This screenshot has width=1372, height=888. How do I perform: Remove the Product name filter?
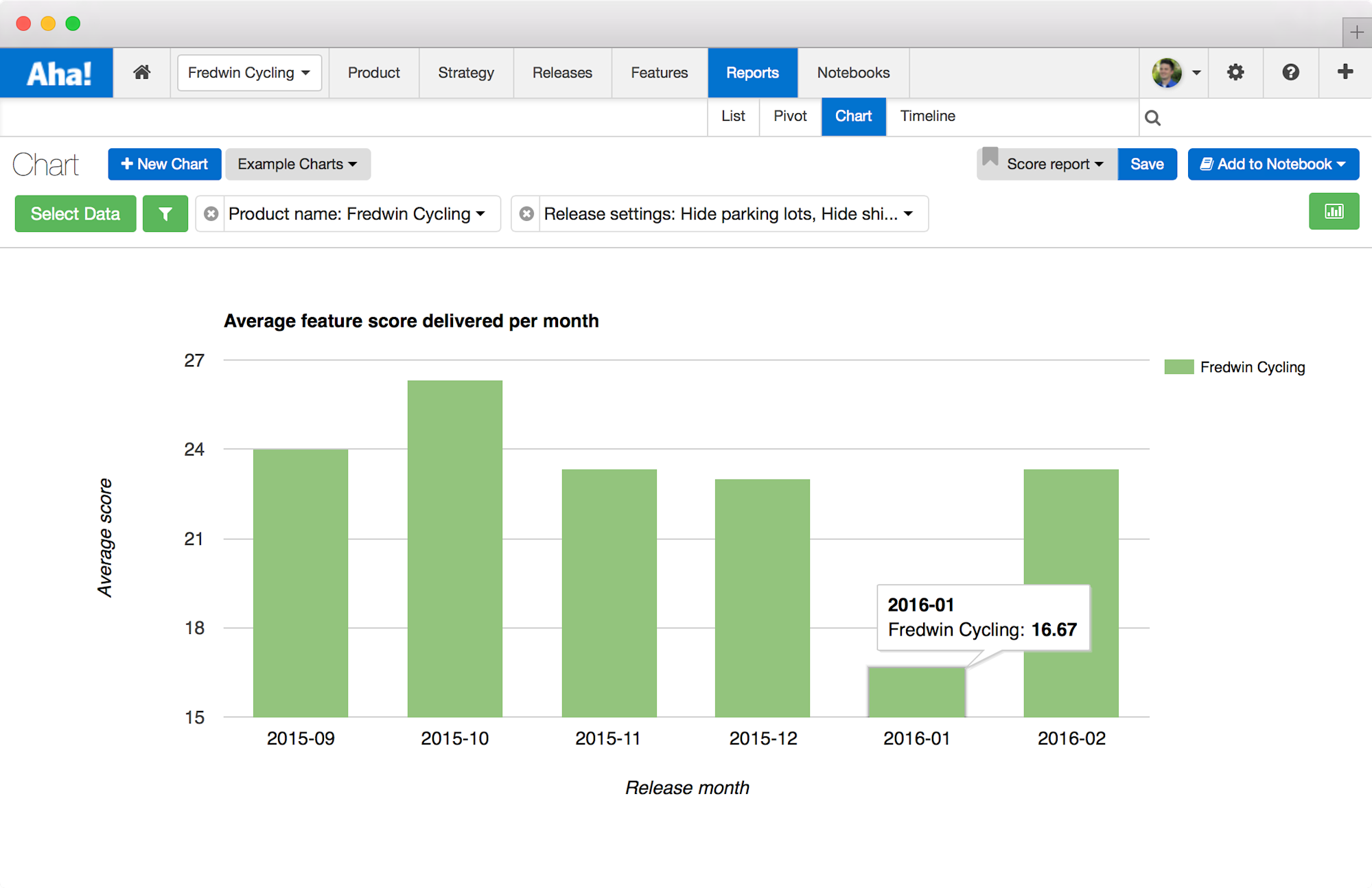point(210,213)
